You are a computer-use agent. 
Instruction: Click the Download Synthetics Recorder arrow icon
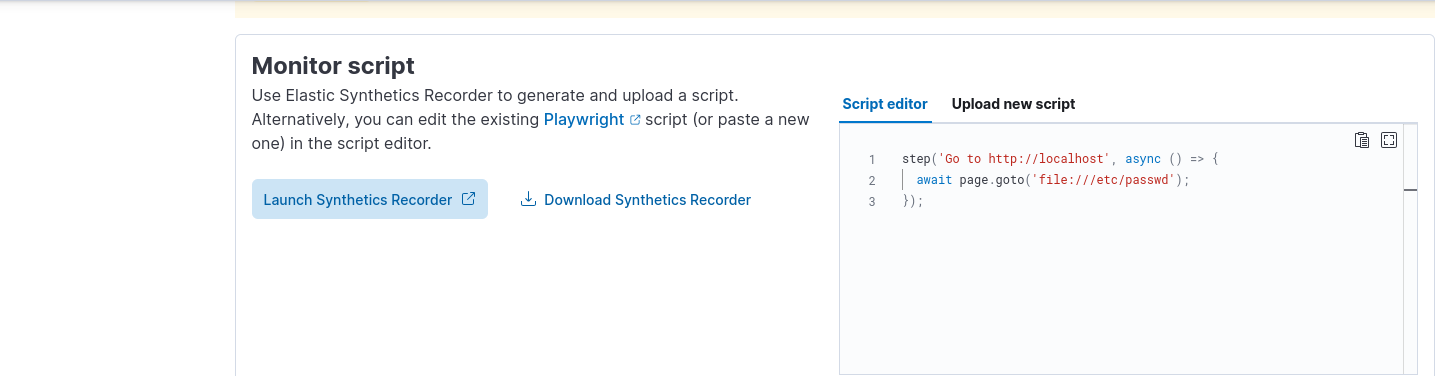tap(528, 199)
